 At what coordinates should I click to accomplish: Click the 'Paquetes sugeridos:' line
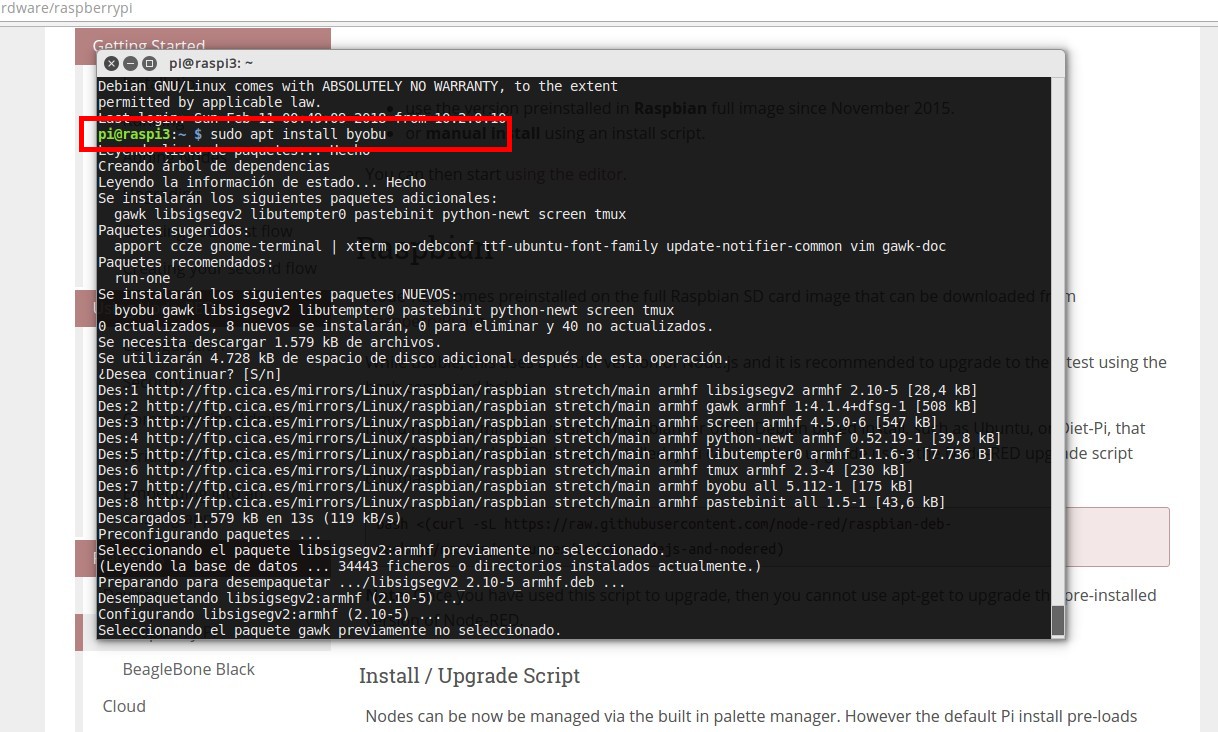174,230
